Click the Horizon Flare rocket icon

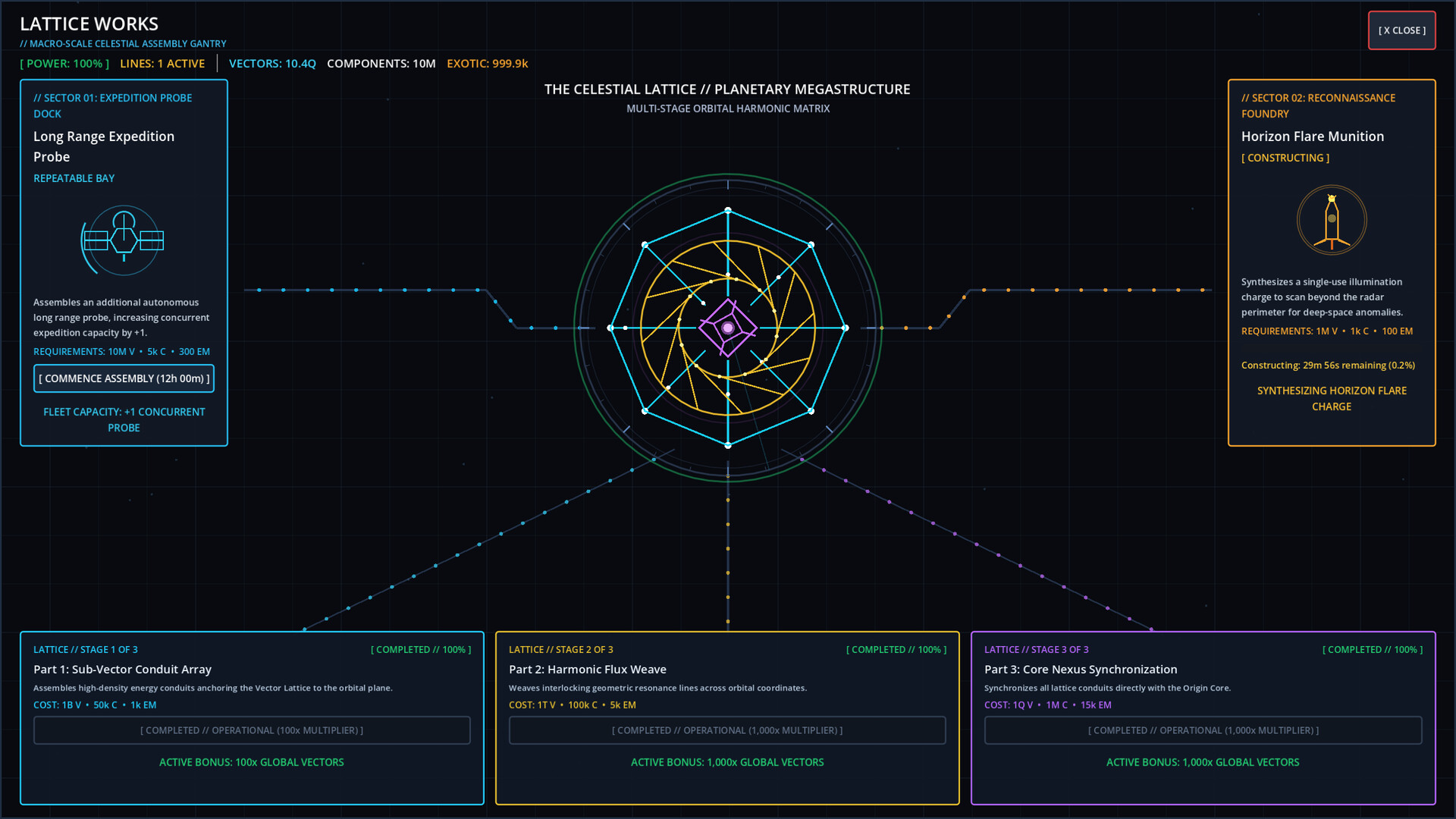tap(1332, 220)
